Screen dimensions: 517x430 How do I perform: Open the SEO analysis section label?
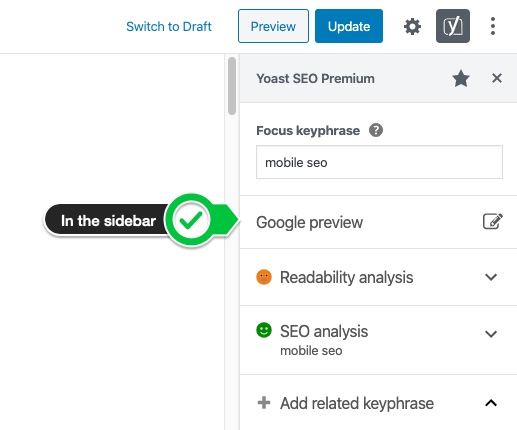pyautogui.click(x=324, y=331)
